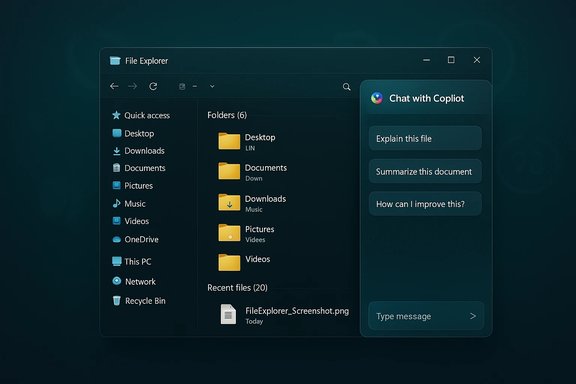Open the search magnifier icon
Viewport: 576px width, 384px height.
(346, 87)
